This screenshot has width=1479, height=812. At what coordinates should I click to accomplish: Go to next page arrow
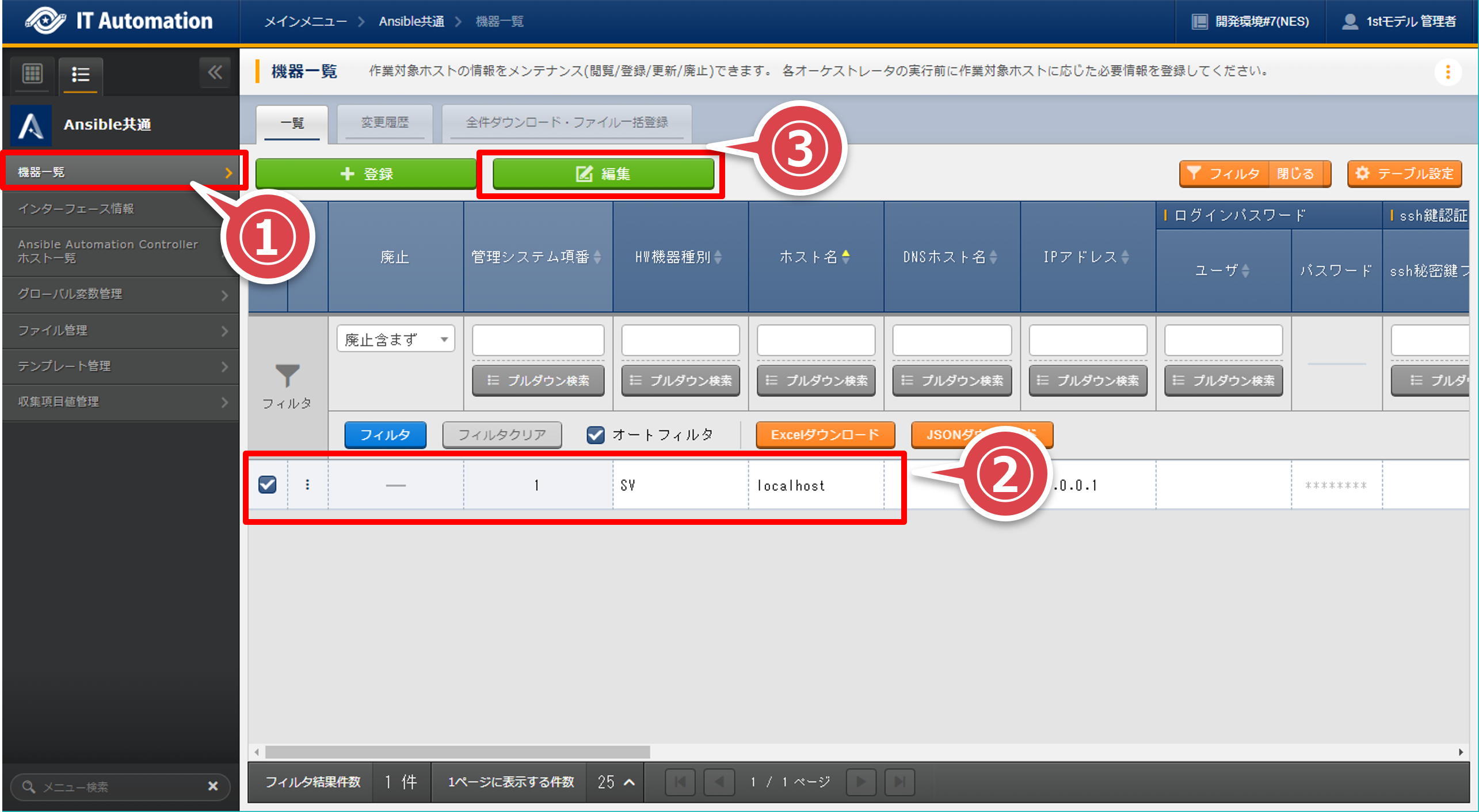click(861, 781)
